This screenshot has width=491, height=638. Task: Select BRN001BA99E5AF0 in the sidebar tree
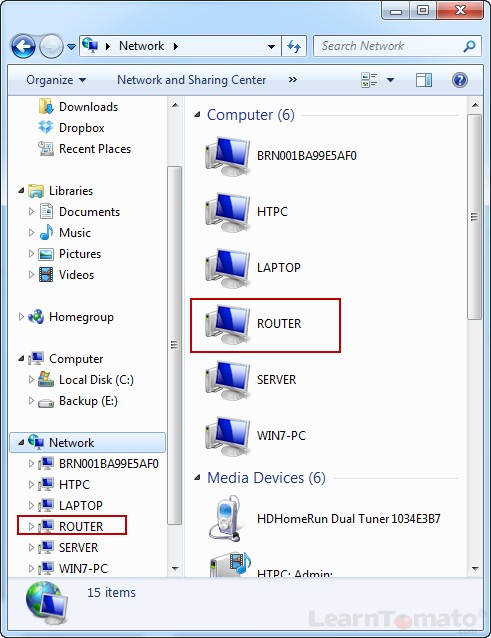pos(108,463)
